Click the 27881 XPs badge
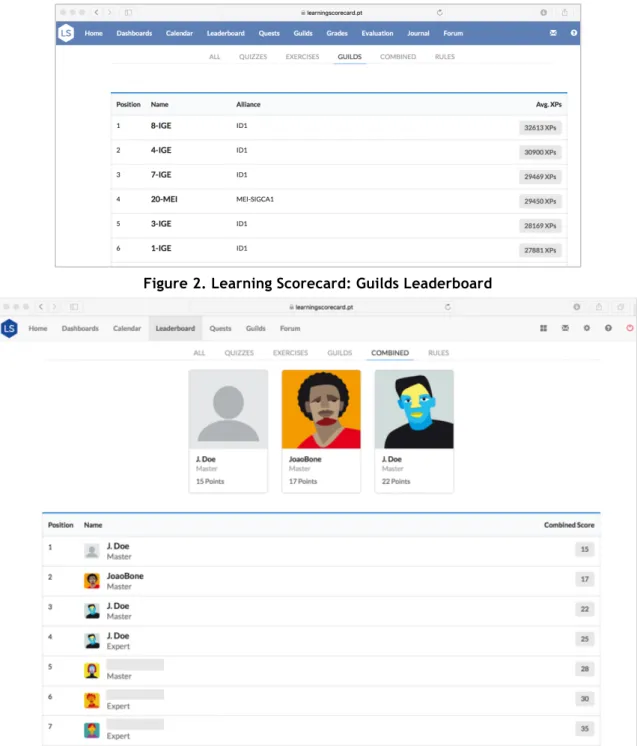Image resolution: width=637 pixels, height=746 pixels. (540, 250)
